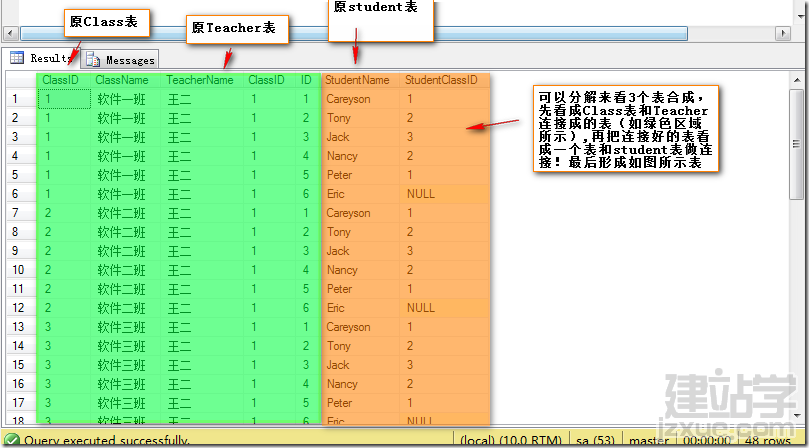The height and width of the screenshot is (448, 809).
Task: Select the TeacherName column header
Action: click(200, 80)
